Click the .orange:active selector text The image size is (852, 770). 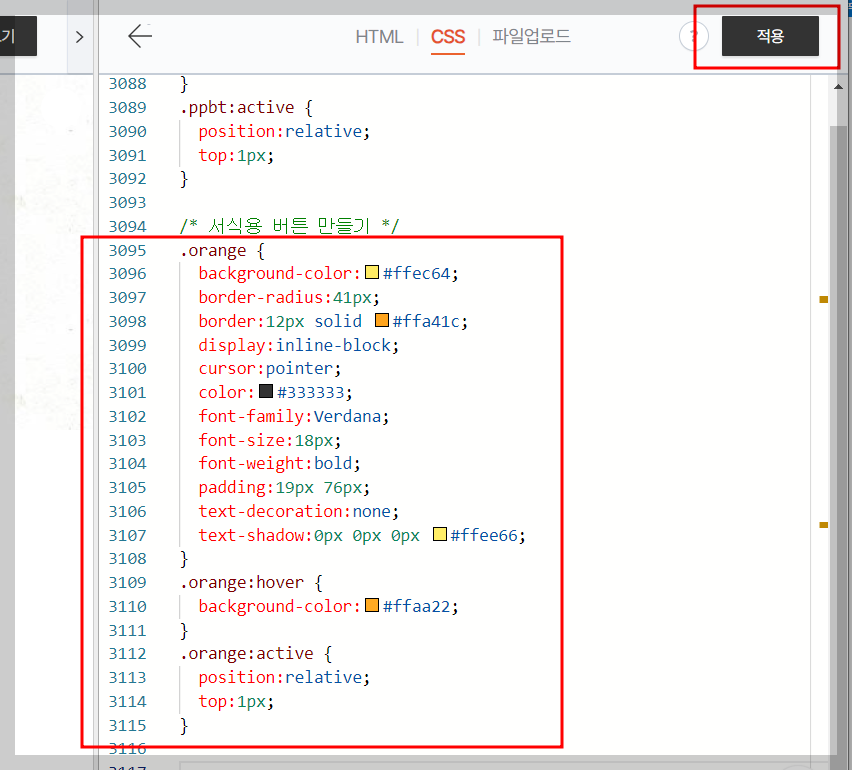(247, 654)
